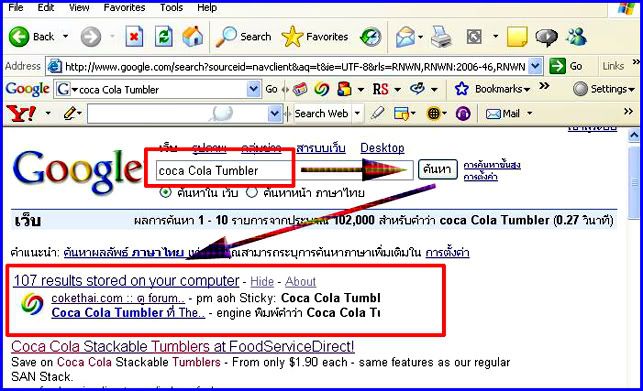This screenshot has width=643, height=391.
Task: Click the Google logo on the Google toolbar
Action: (27, 89)
